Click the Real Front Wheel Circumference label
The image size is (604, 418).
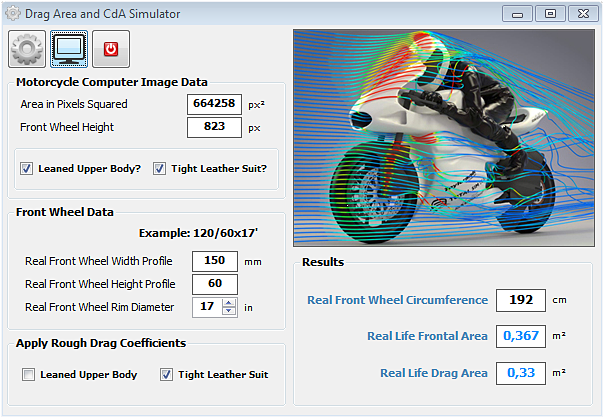(398, 300)
